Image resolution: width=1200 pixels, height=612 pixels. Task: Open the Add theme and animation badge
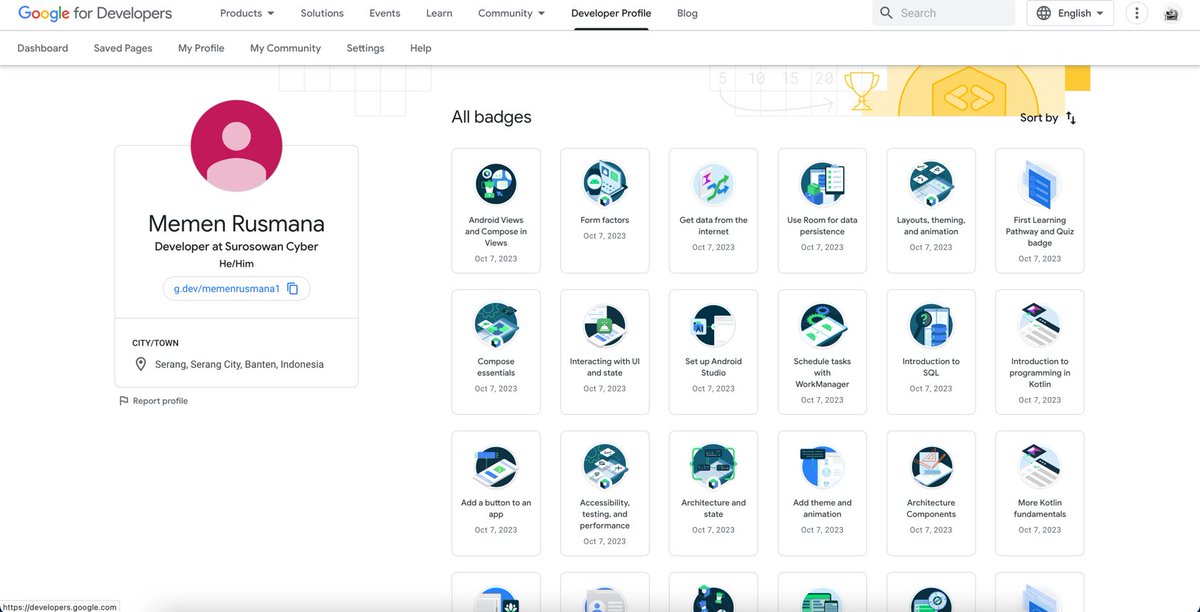(x=822, y=493)
